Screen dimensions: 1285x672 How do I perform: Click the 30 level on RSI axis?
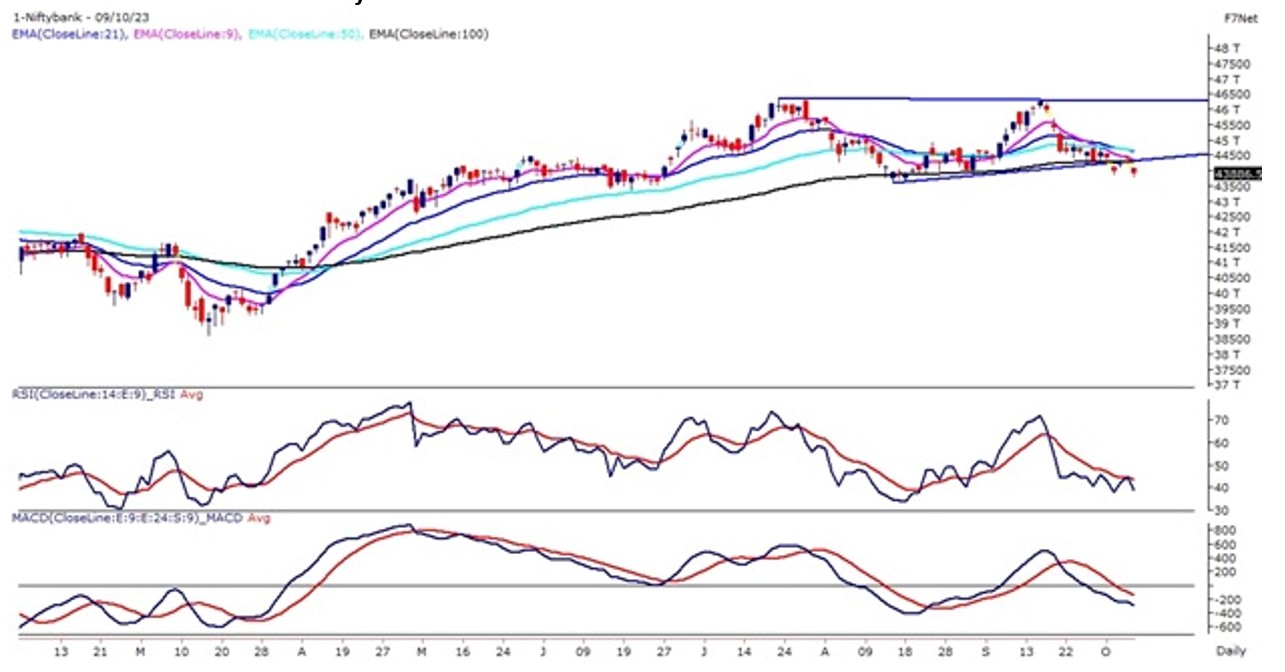pos(1222,510)
